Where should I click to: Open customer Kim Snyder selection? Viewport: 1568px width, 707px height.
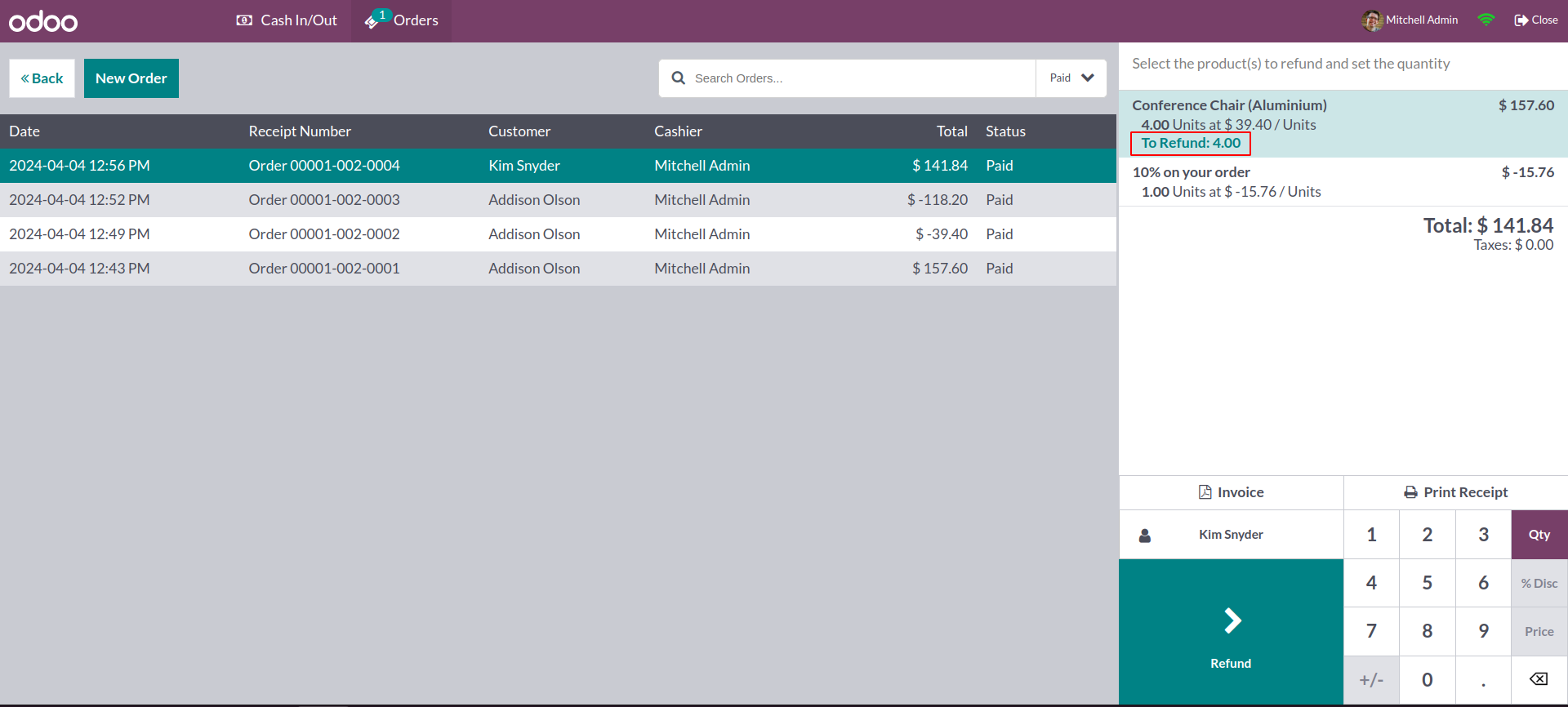(1232, 535)
